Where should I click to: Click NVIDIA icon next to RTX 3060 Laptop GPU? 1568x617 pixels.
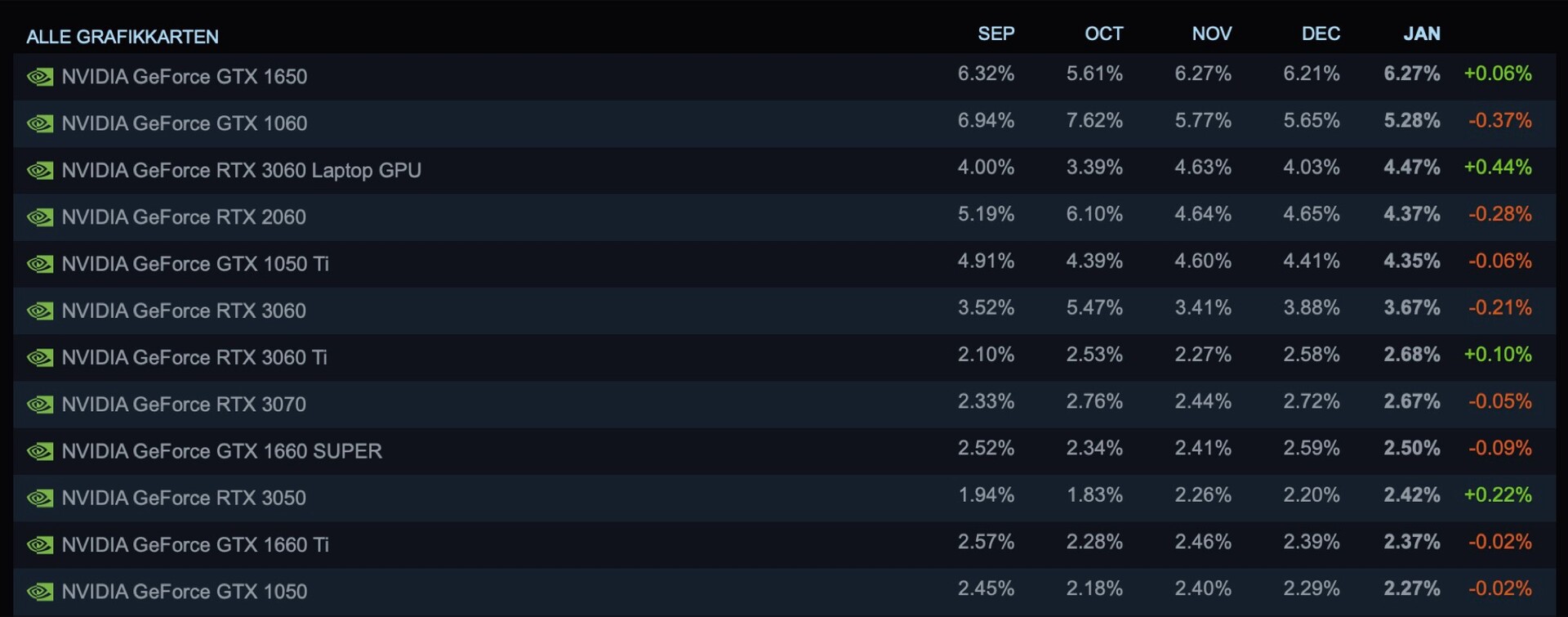coord(40,171)
